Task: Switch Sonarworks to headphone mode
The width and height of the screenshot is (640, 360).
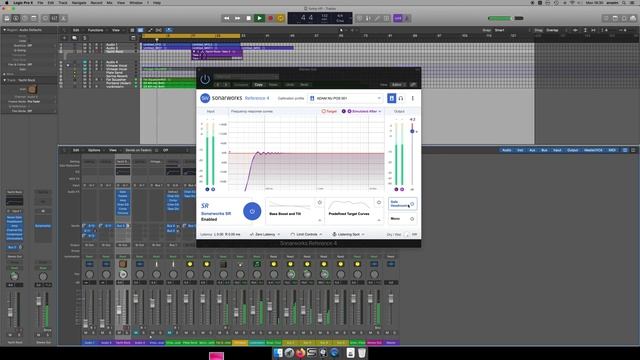Action: point(401,98)
